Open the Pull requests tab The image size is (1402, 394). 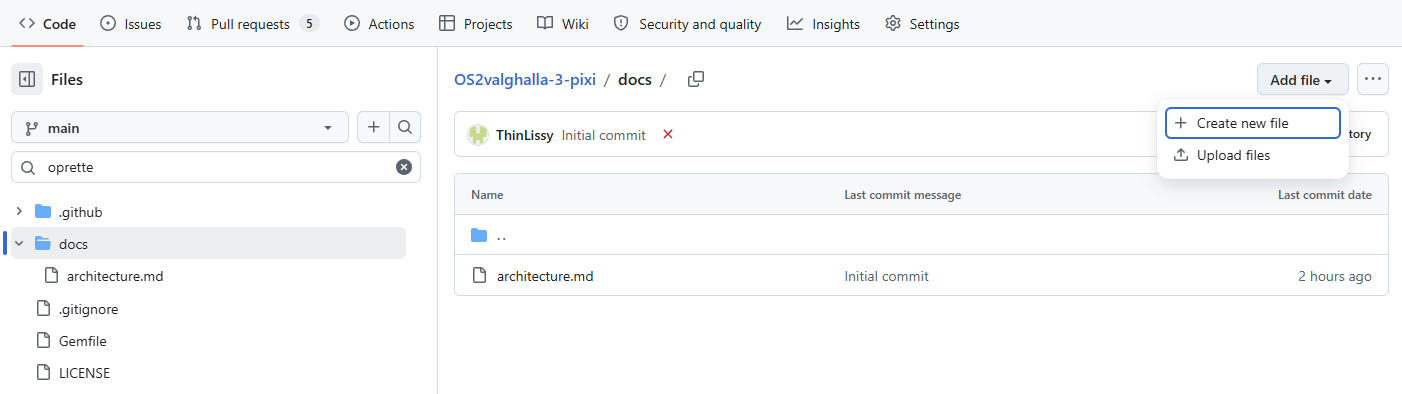pos(253,24)
